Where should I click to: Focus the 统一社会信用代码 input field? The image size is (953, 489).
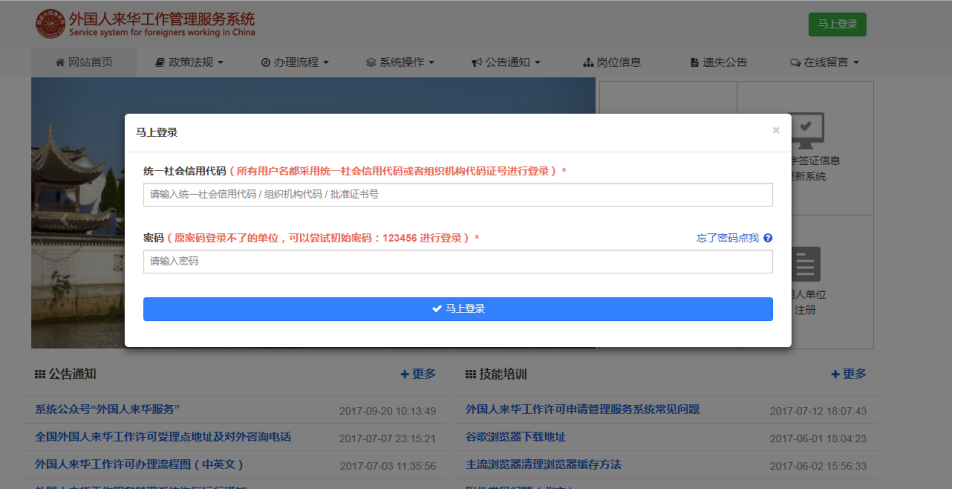click(457, 194)
